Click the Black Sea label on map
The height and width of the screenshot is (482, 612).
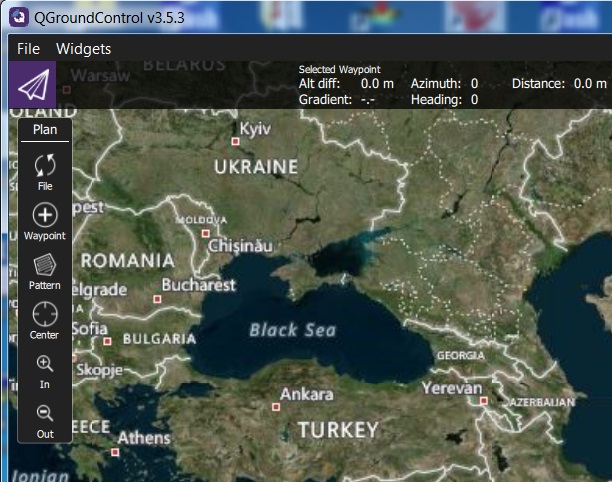tap(292, 330)
